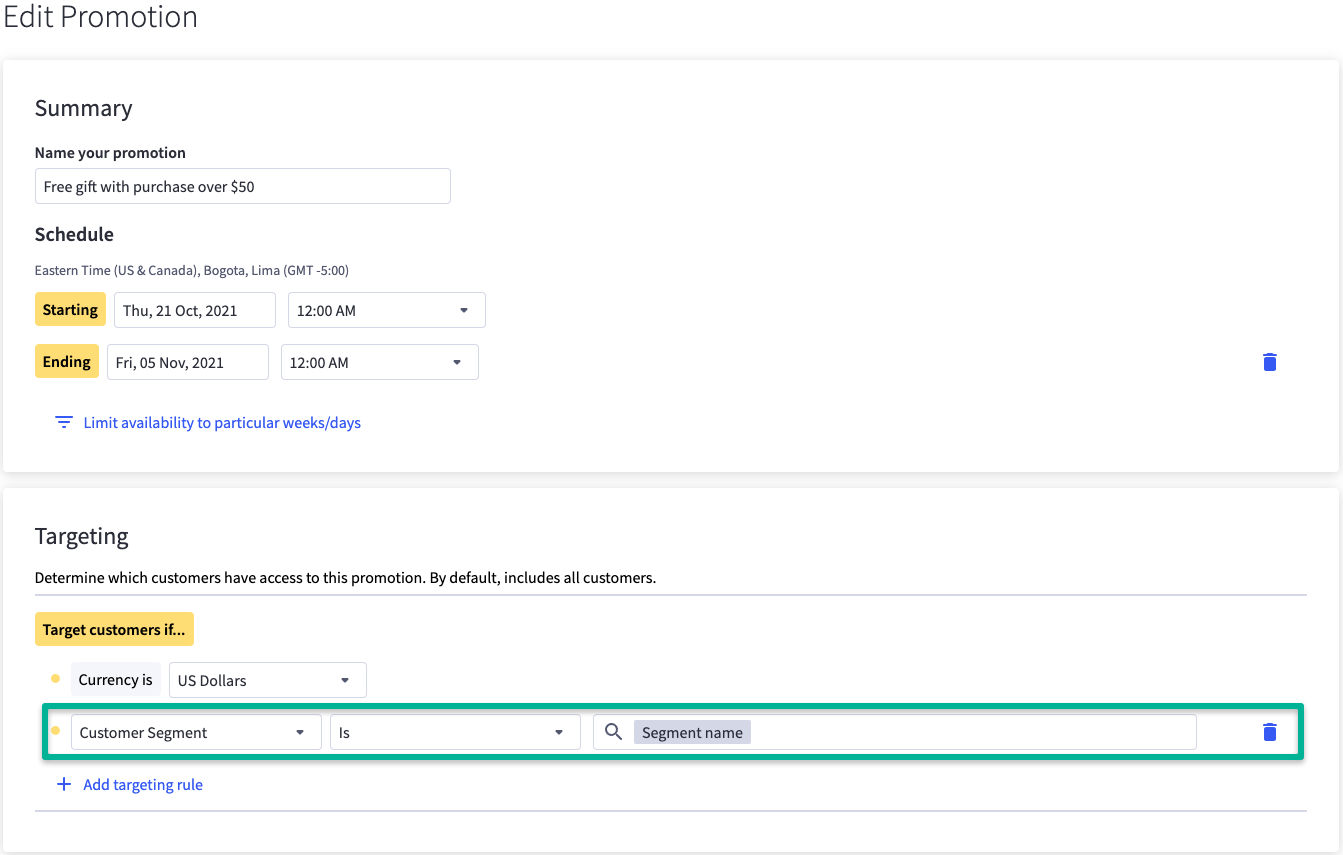This screenshot has height=855, width=1343.
Task: Click the magnifier icon in segment search
Action: [x=614, y=732]
